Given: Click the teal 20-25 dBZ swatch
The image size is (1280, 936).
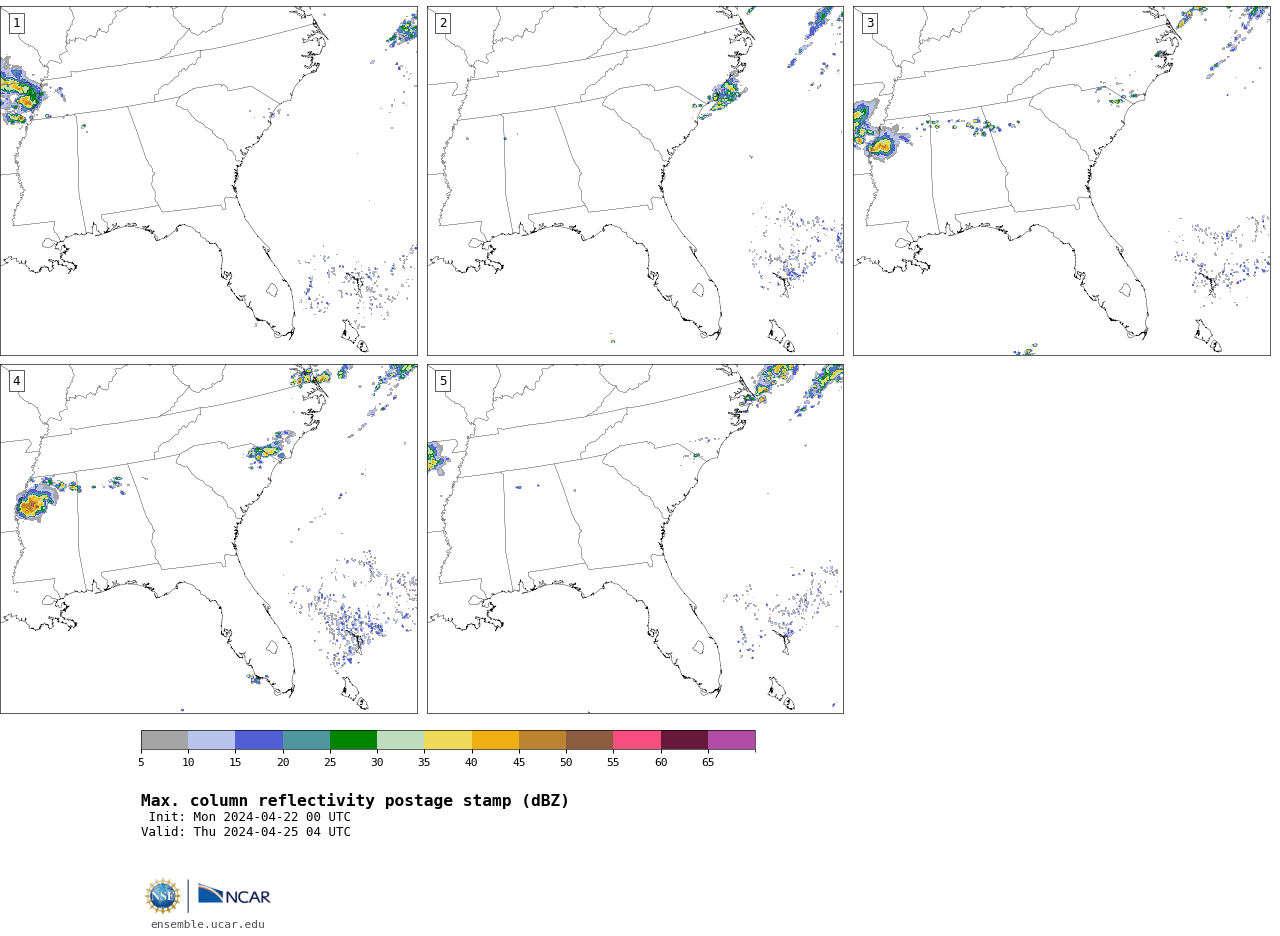Looking at the screenshot, I should (306, 740).
